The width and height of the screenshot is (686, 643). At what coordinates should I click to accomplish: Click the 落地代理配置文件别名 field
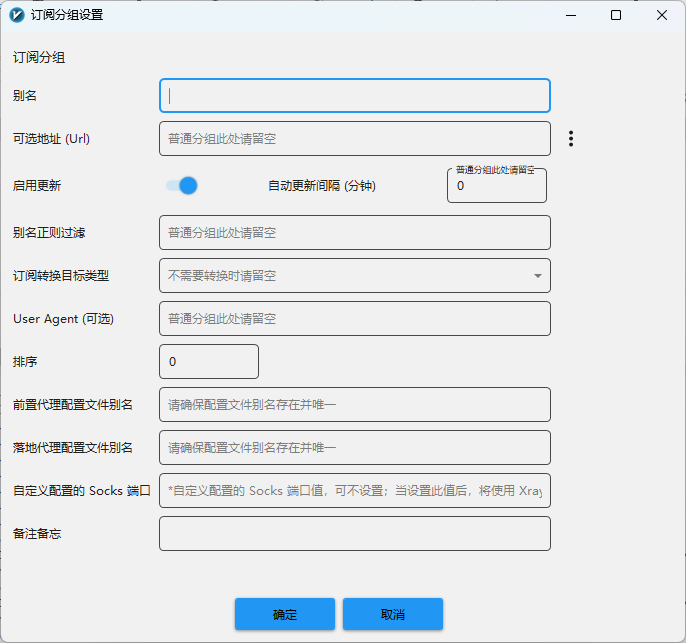355,447
